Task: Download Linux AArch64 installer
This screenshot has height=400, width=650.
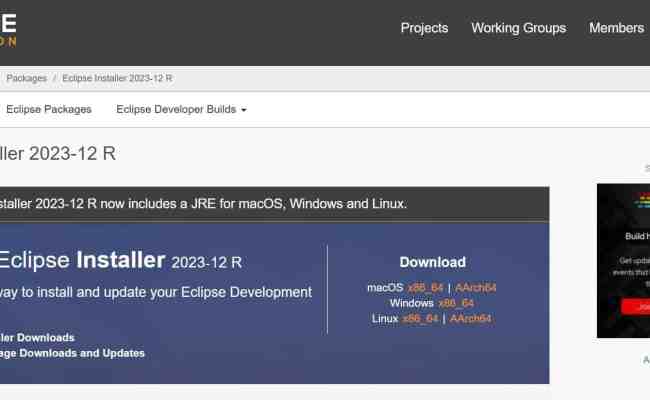Action: pos(471,318)
